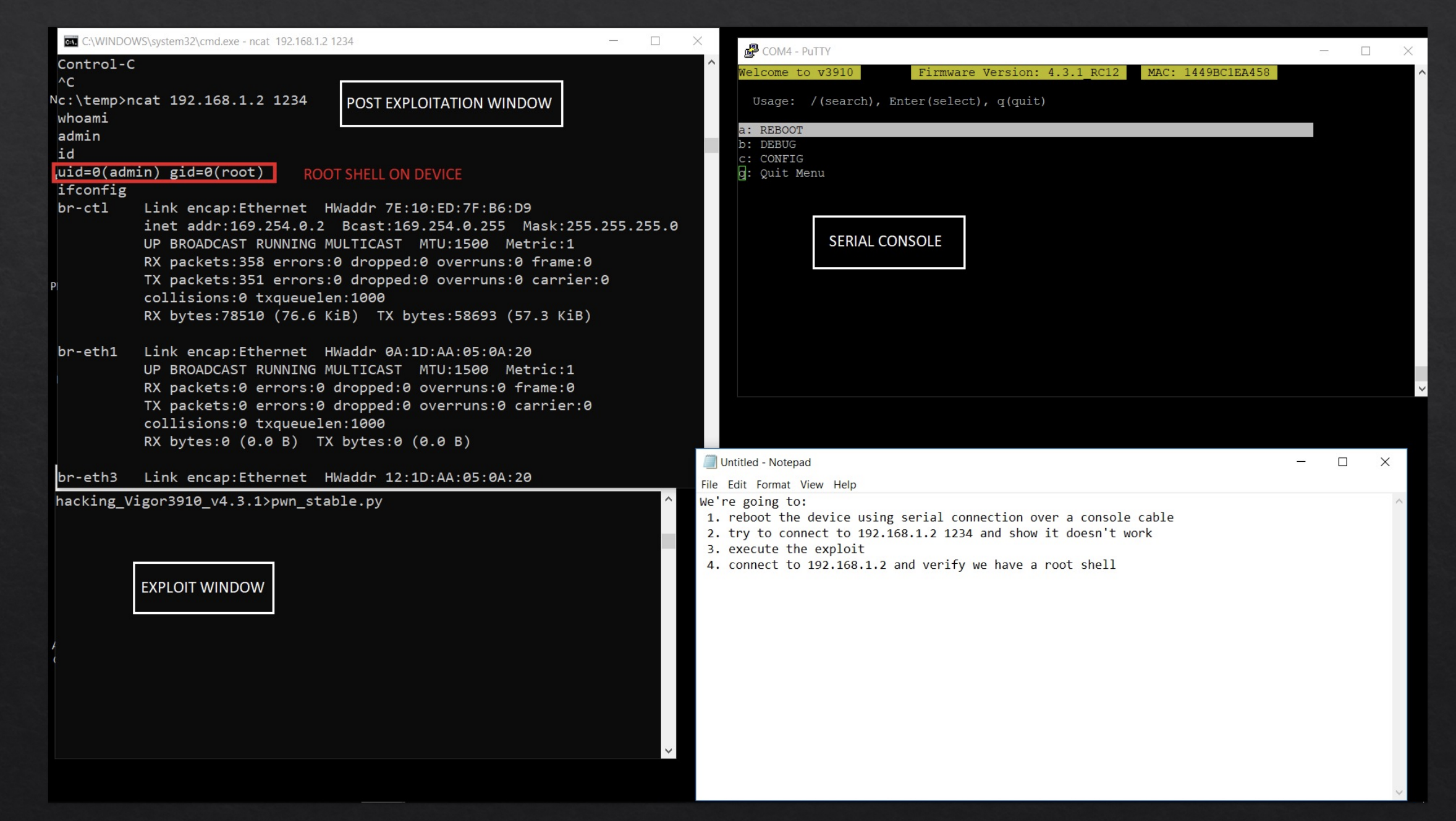Viewport: 1456px width, 821px height.
Task: Click the Notepad title bar icon
Action: click(710, 462)
